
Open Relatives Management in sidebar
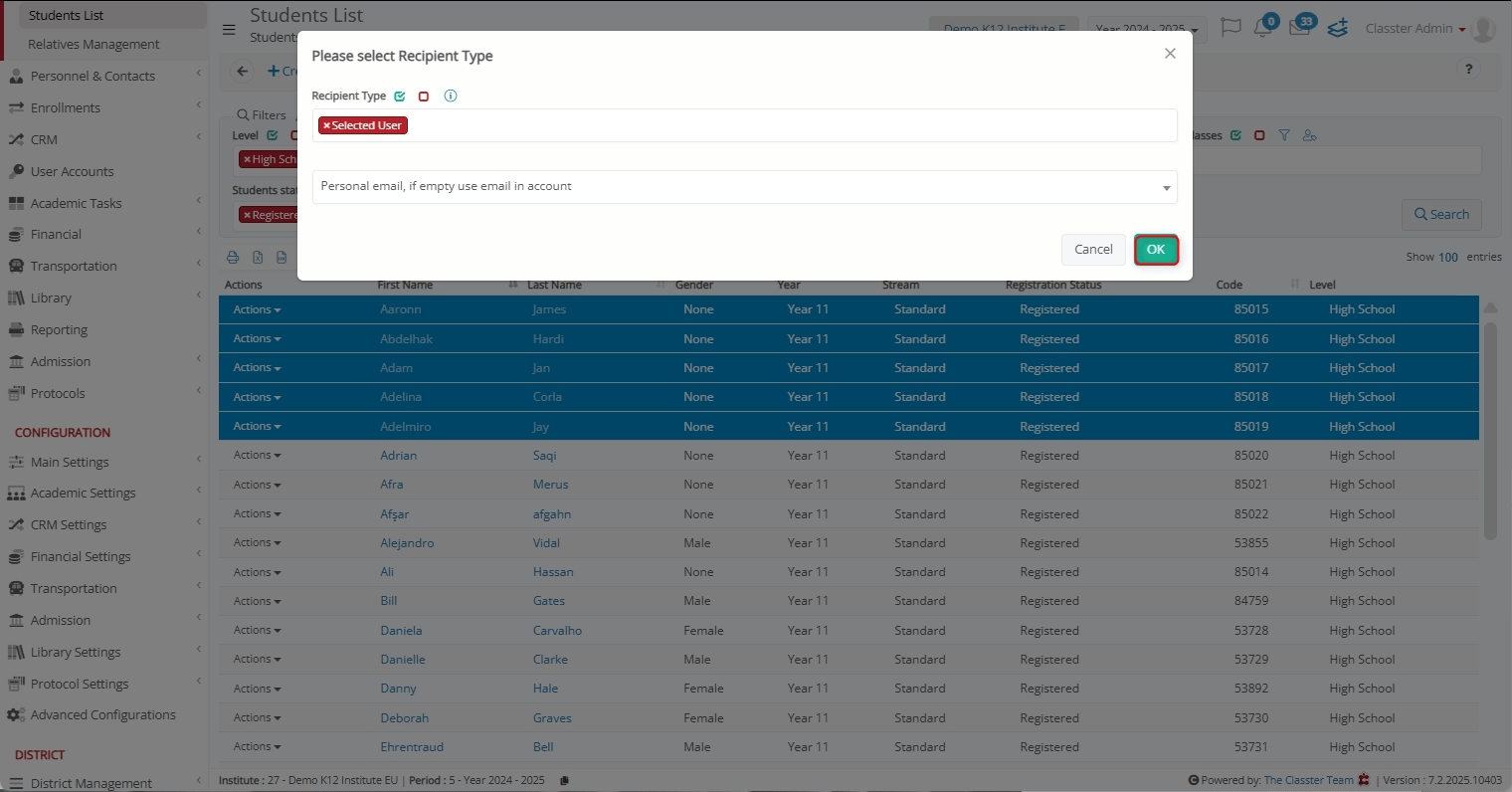point(94,45)
